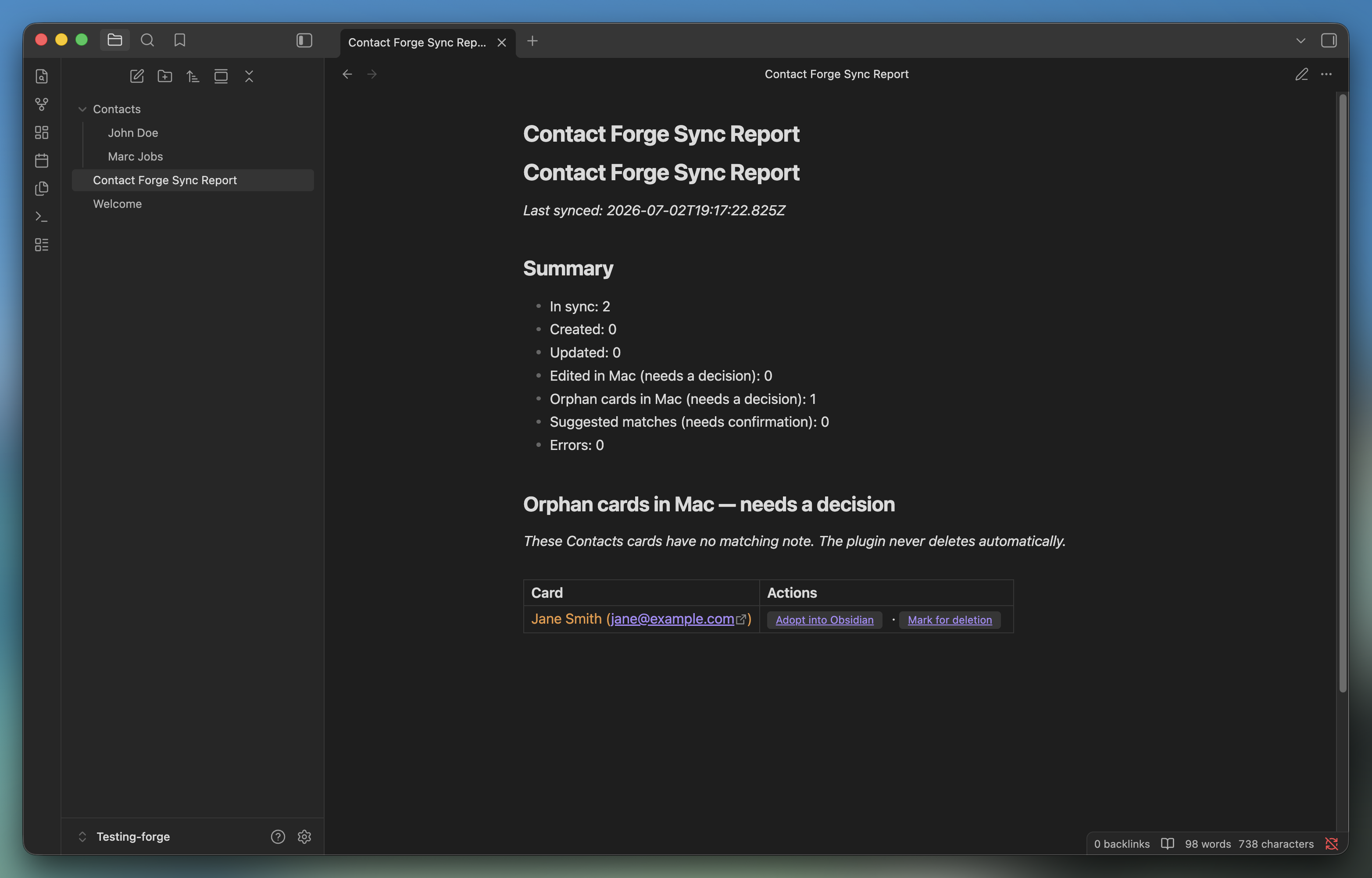The image size is (1372, 878).
Task: Create a new folder
Action: 165,76
